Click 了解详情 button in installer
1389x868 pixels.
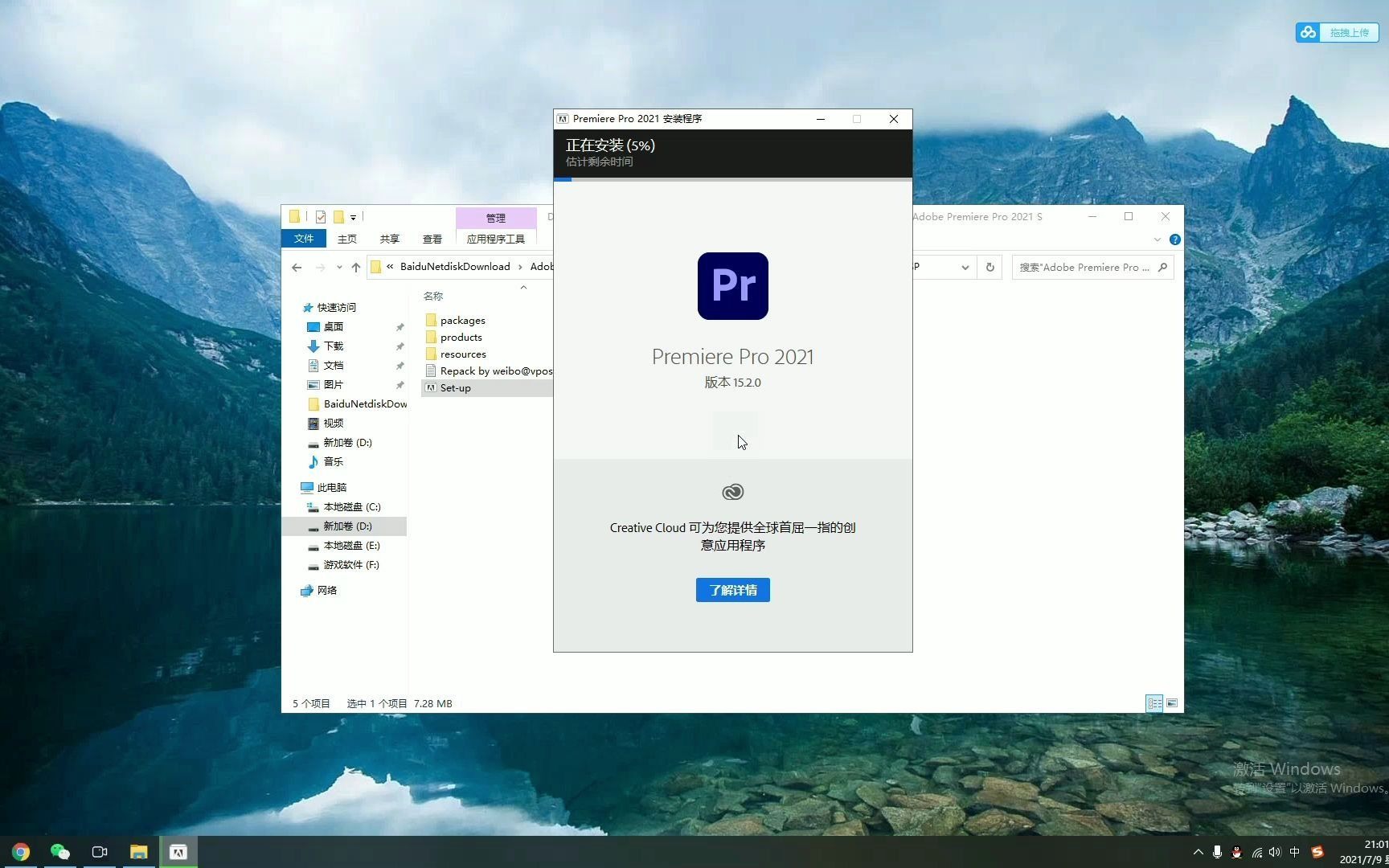click(x=732, y=590)
